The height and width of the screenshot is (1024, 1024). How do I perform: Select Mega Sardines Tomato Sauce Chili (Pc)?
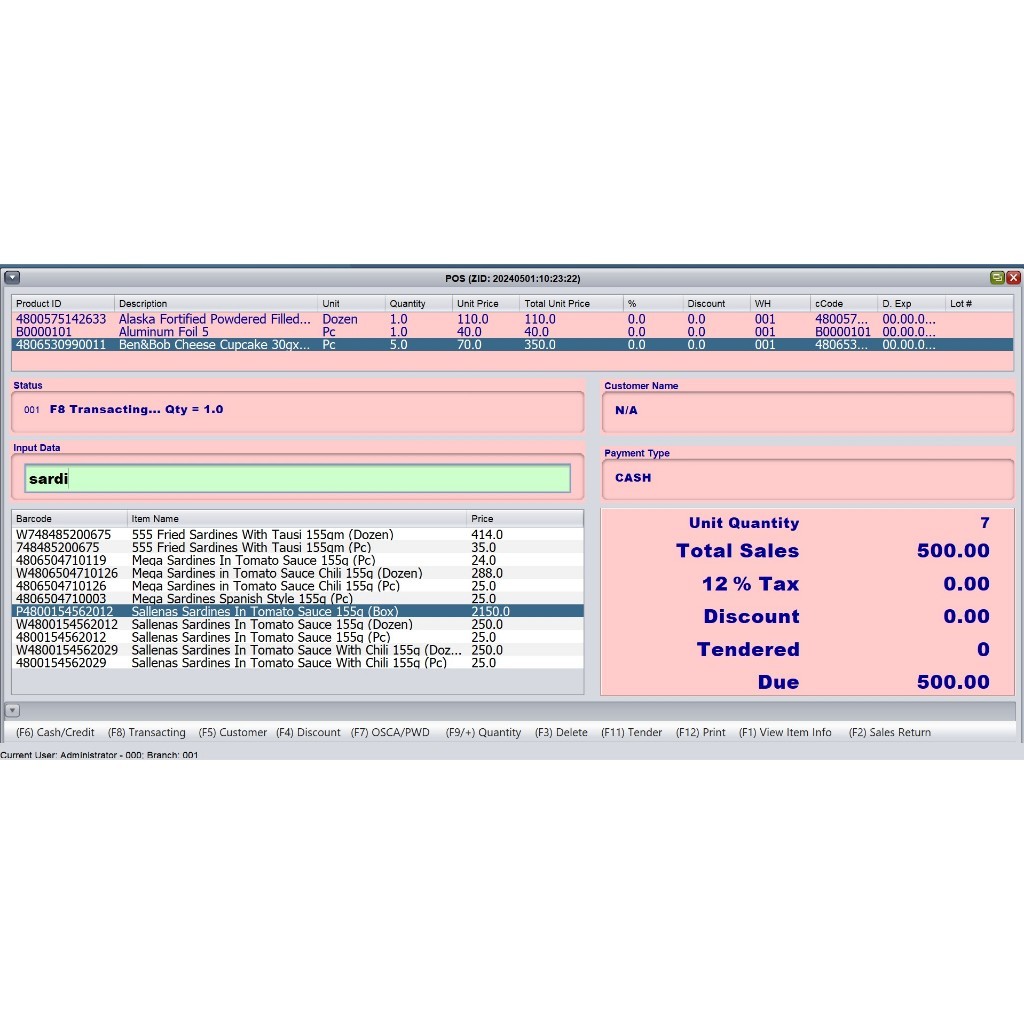298,586
